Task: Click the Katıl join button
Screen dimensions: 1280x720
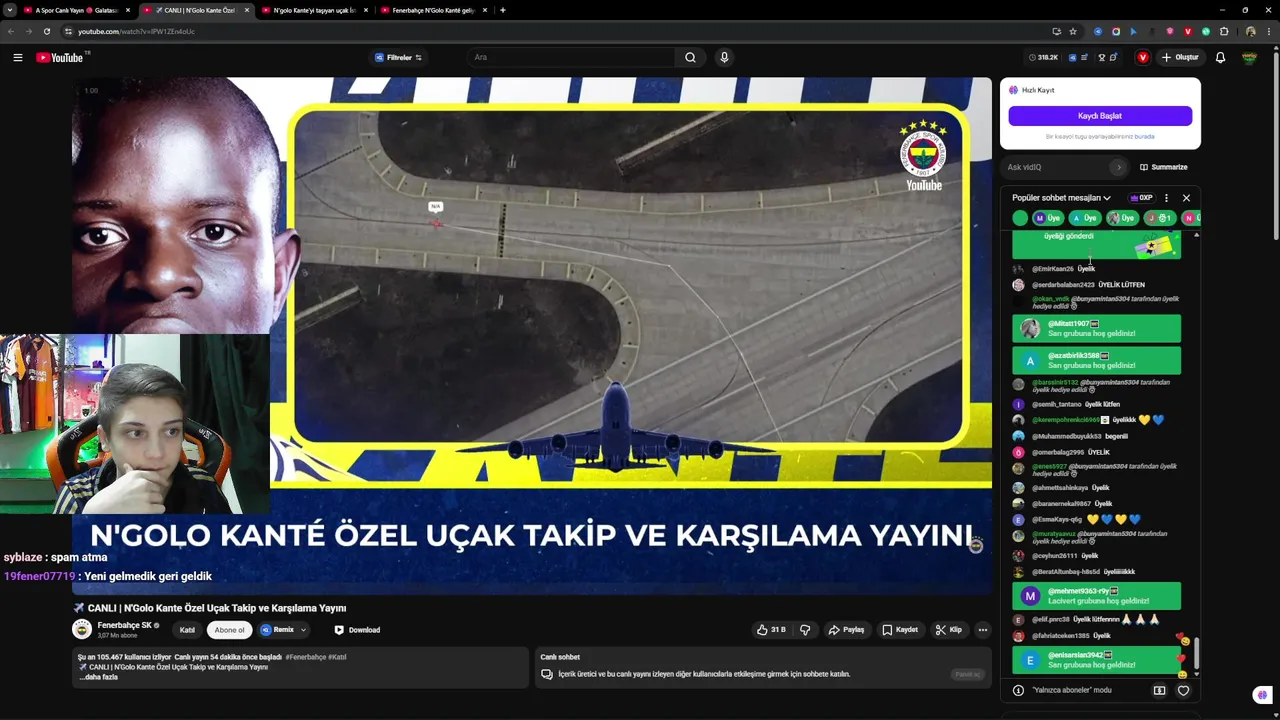Action: [187, 630]
